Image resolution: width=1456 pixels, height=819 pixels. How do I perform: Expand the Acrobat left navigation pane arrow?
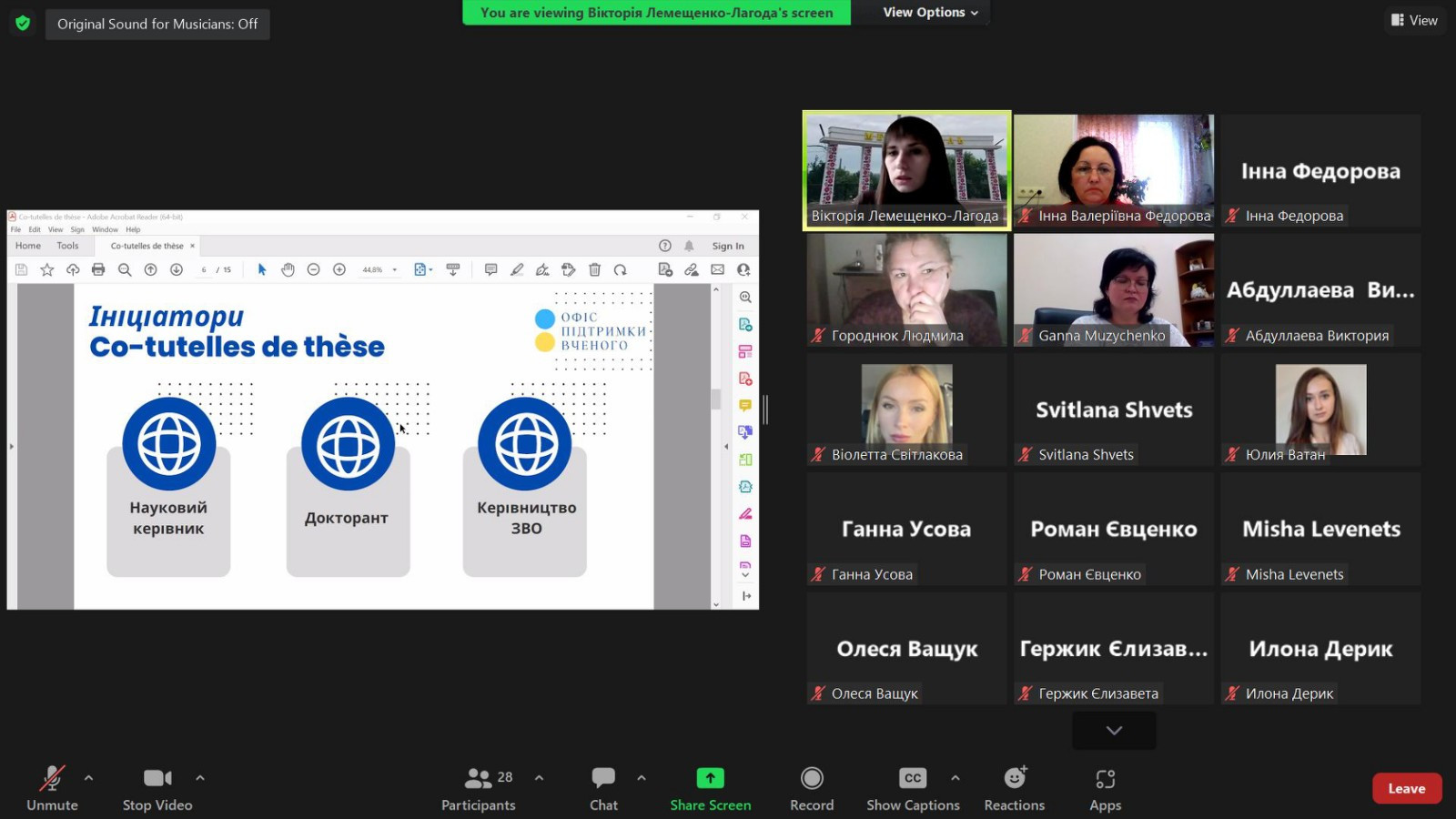(12, 446)
